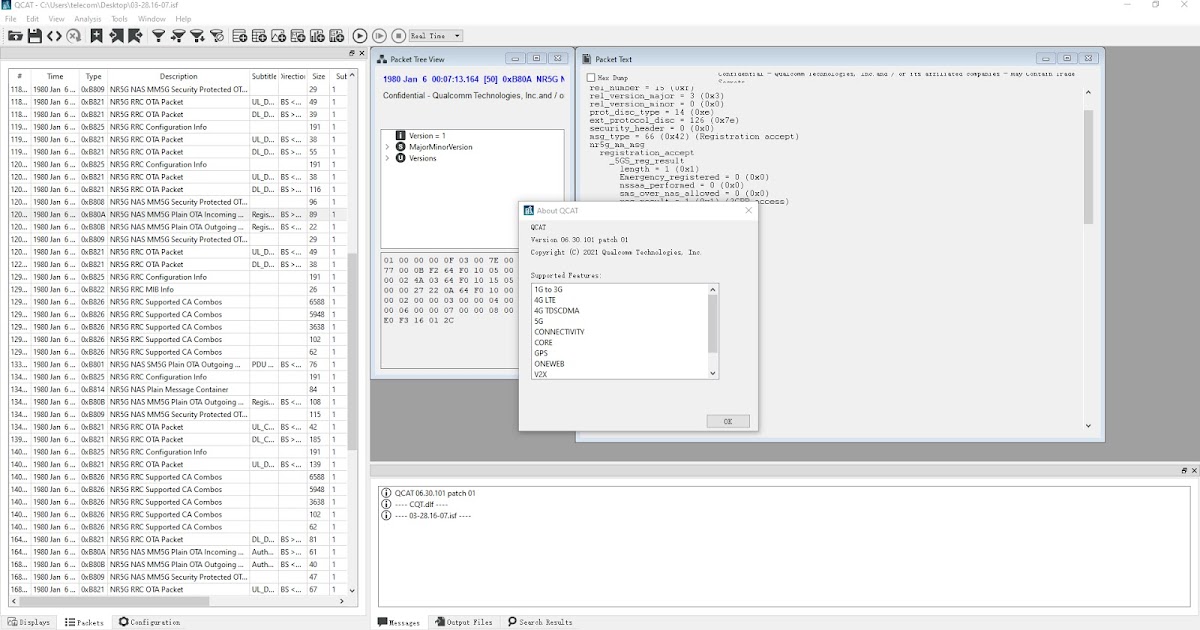1200x630 pixels.
Task: Click the step-forward playback button in the toolbar
Action: coord(379,36)
